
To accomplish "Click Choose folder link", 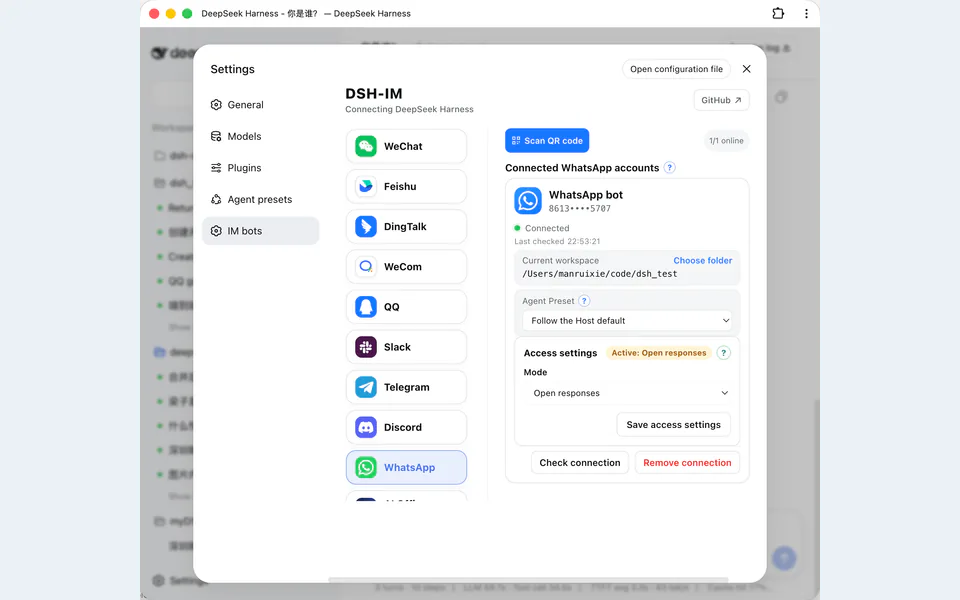I will point(703,260).
